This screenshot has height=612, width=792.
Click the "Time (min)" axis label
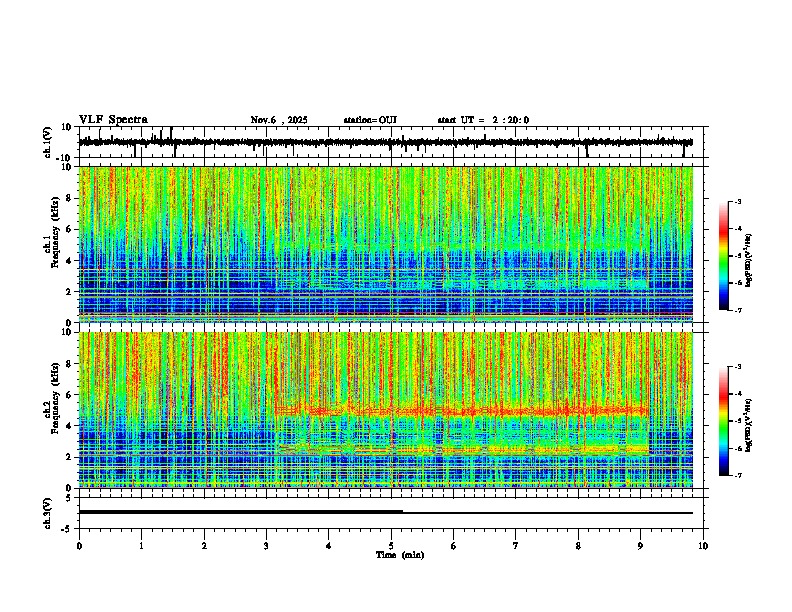click(x=400, y=555)
